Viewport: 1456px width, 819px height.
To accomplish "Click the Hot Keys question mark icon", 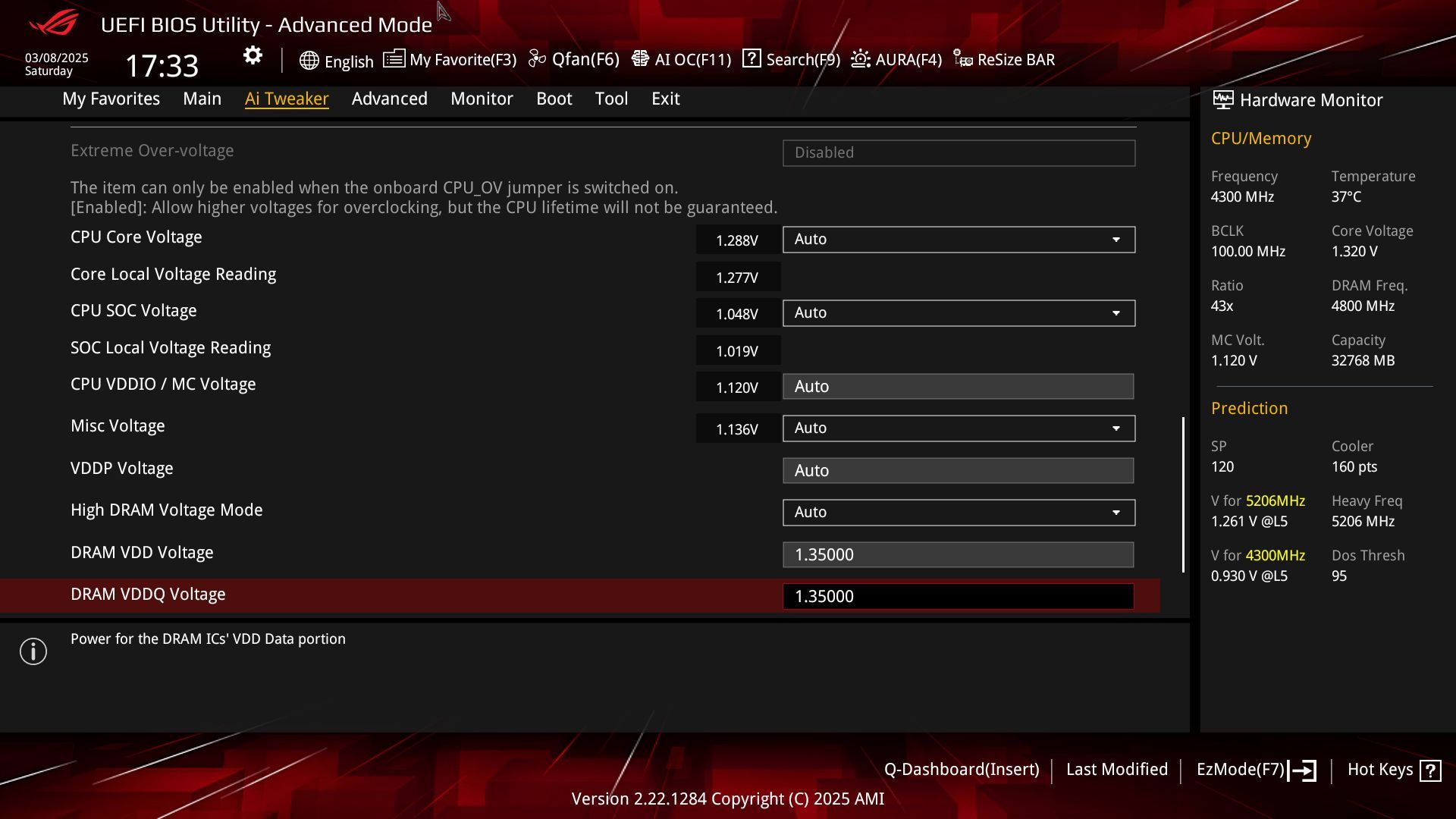I will coord(1430,770).
